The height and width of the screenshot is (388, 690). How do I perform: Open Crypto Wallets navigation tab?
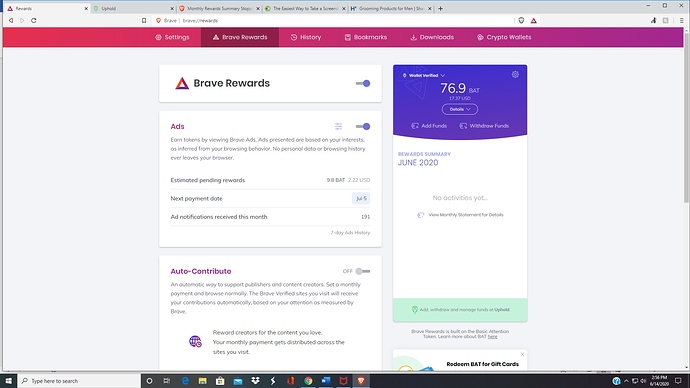click(504, 37)
